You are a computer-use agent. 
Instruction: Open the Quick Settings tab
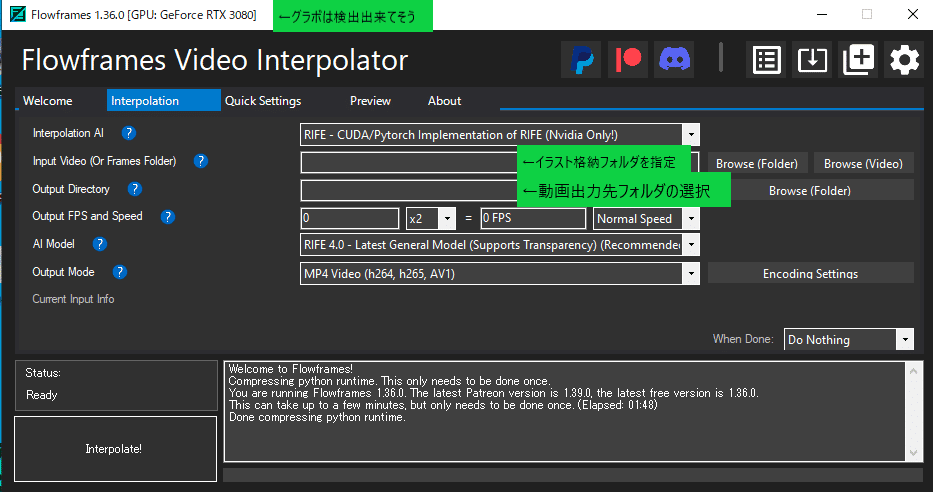[263, 101]
